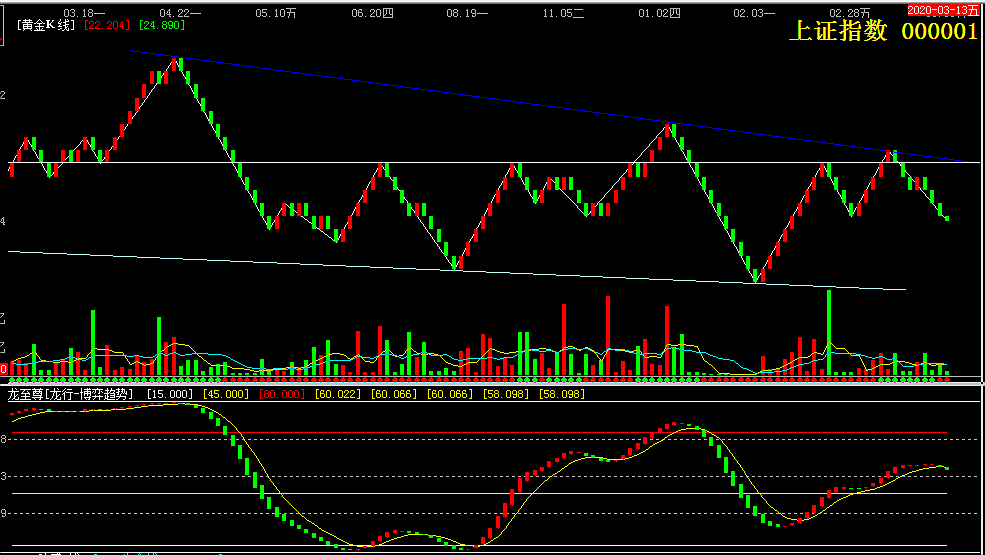Select the white horizontal price line
This screenshot has height=555, width=985.
(x=494, y=163)
